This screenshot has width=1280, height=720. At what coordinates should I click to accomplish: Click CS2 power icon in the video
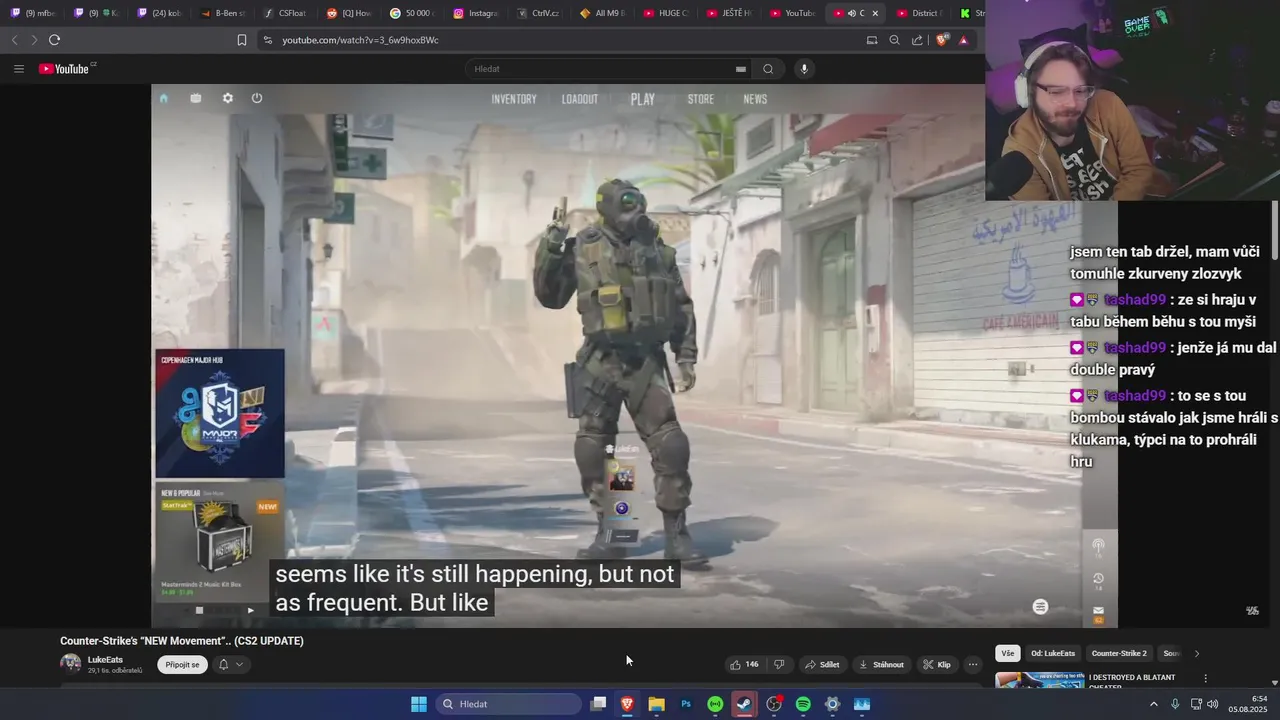[257, 98]
